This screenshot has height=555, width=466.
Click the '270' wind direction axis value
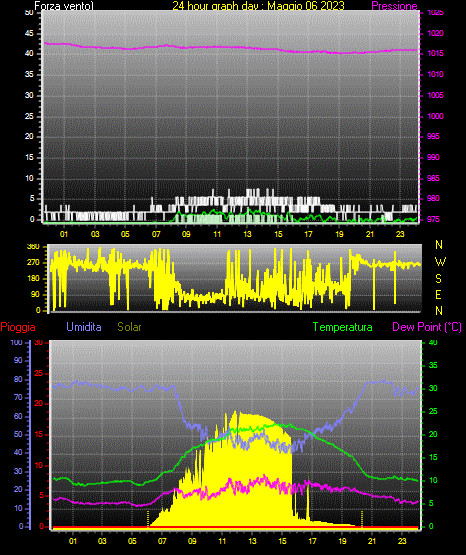33,263
